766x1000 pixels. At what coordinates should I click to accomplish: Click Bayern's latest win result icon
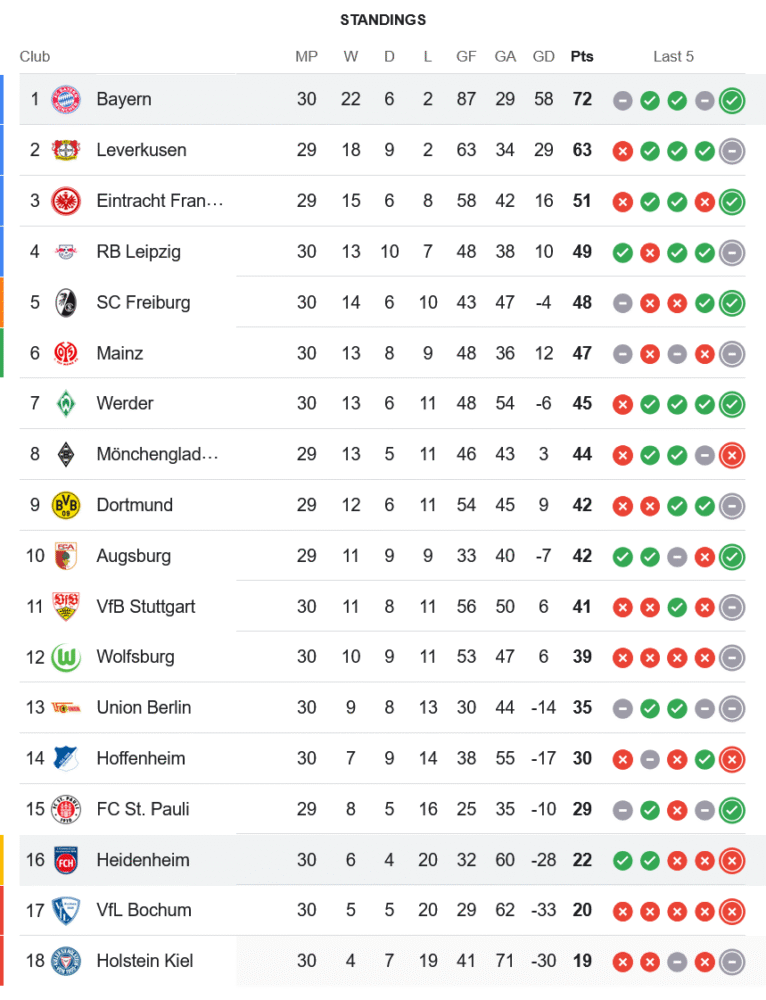coord(732,100)
